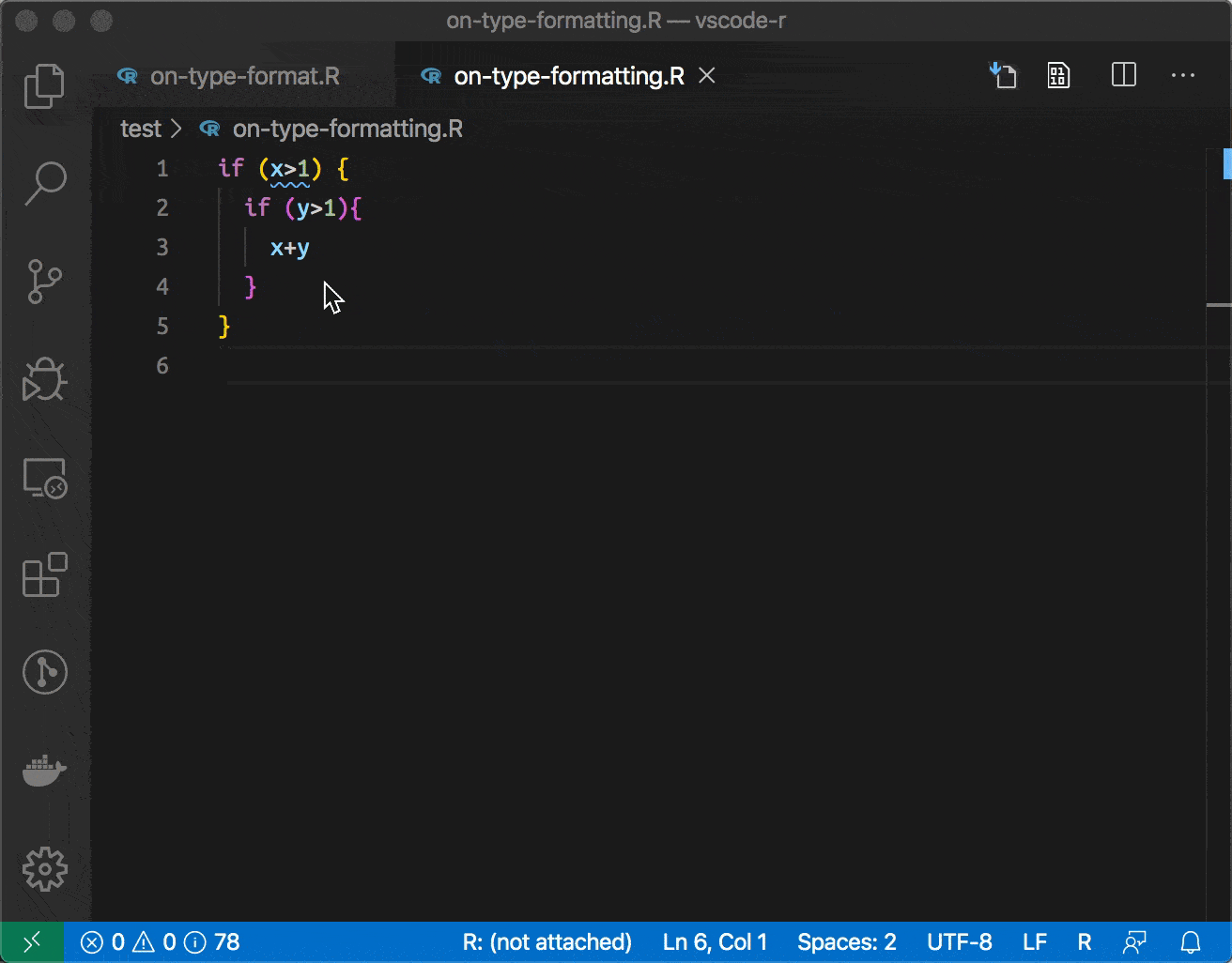The height and width of the screenshot is (963, 1232).
Task: Click the binary file preview icon
Action: [1058, 75]
